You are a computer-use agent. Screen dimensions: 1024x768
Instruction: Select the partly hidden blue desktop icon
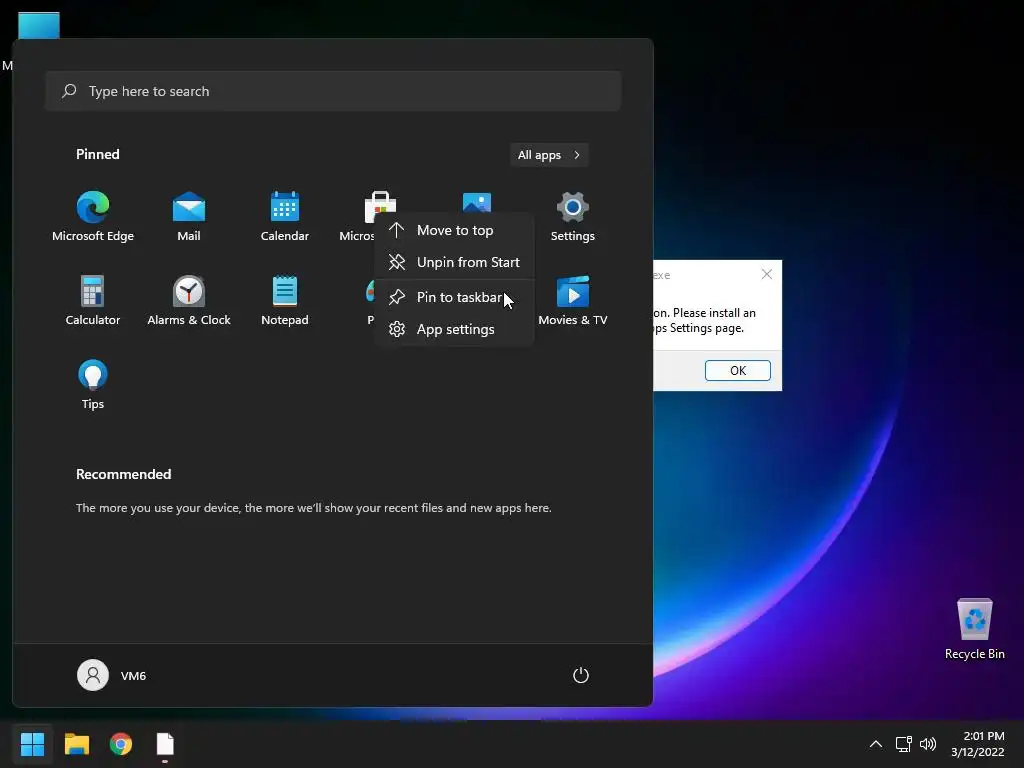(x=39, y=25)
